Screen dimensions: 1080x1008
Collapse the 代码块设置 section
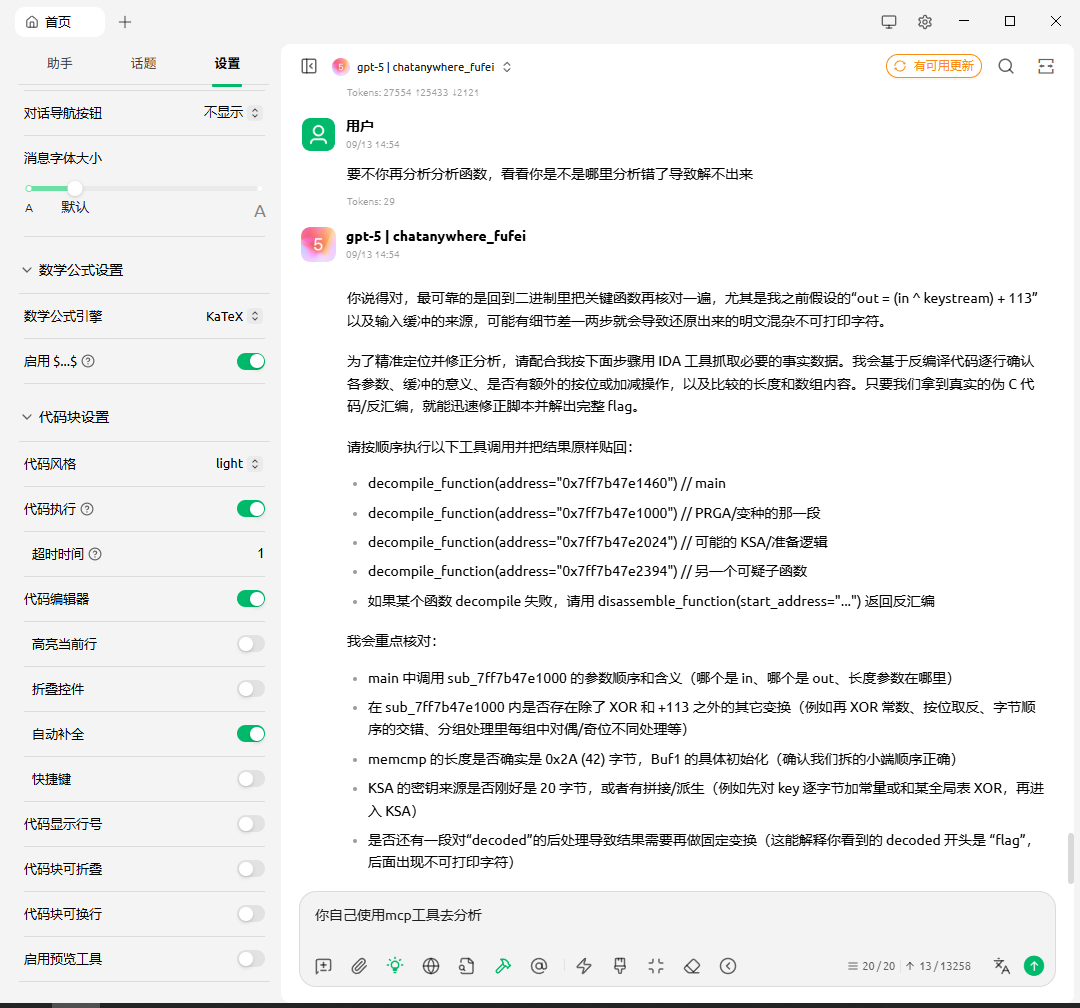pos(27,417)
